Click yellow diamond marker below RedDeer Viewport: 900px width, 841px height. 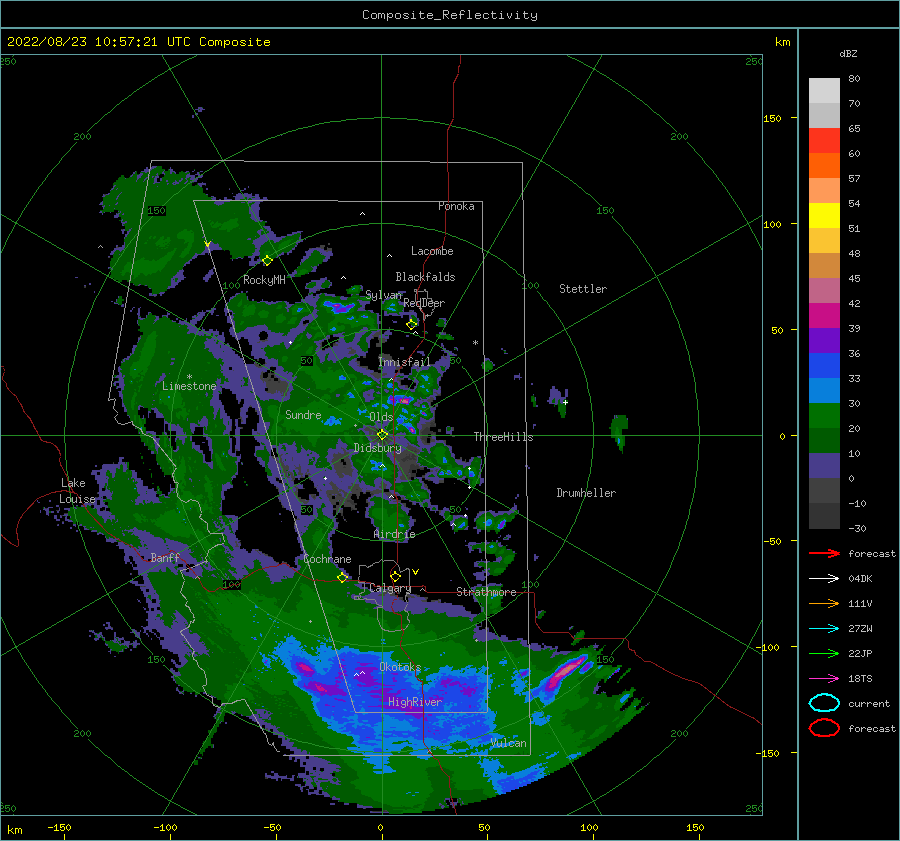point(412,324)
